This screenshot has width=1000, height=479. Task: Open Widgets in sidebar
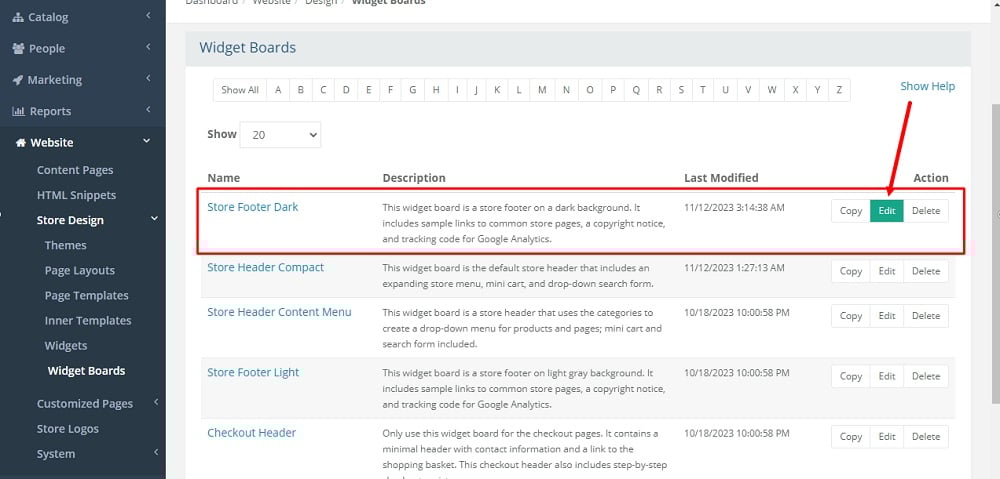point(66,346)
